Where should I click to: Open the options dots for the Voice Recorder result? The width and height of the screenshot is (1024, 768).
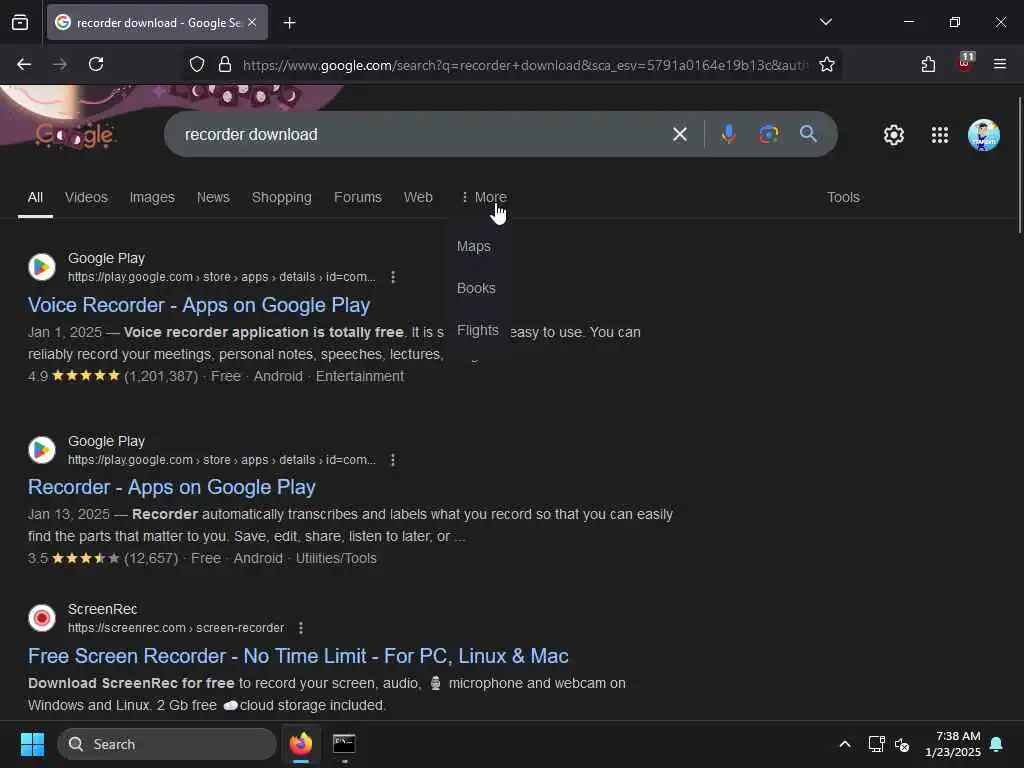coord(392,277)
